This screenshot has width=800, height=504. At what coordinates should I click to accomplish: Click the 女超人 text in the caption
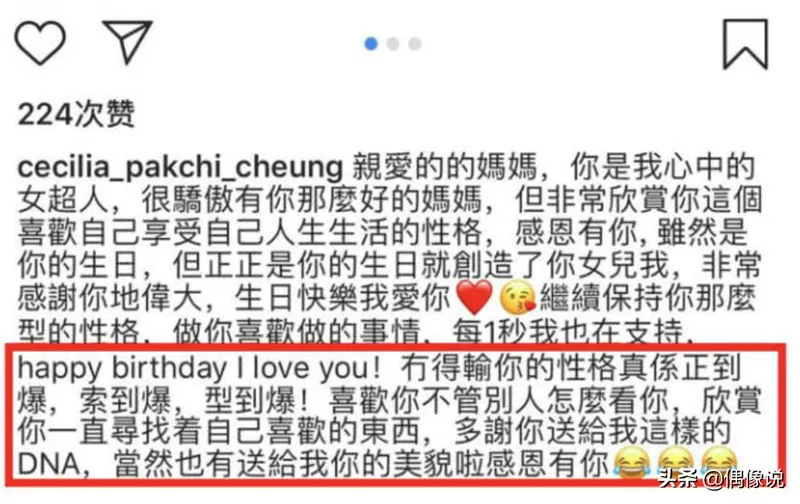coord(63,199)
